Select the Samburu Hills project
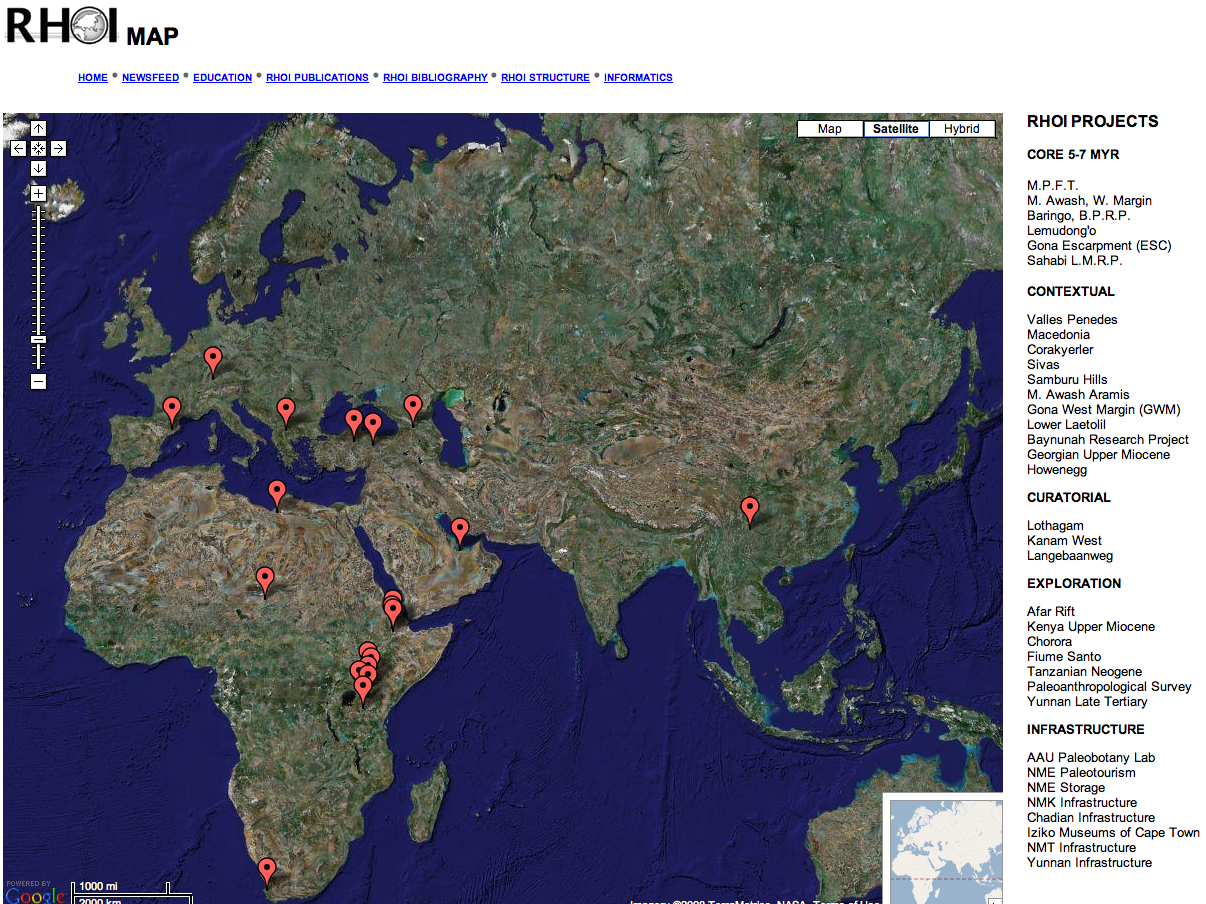This screenshot has width=1206, height=904. (1067, 380)
